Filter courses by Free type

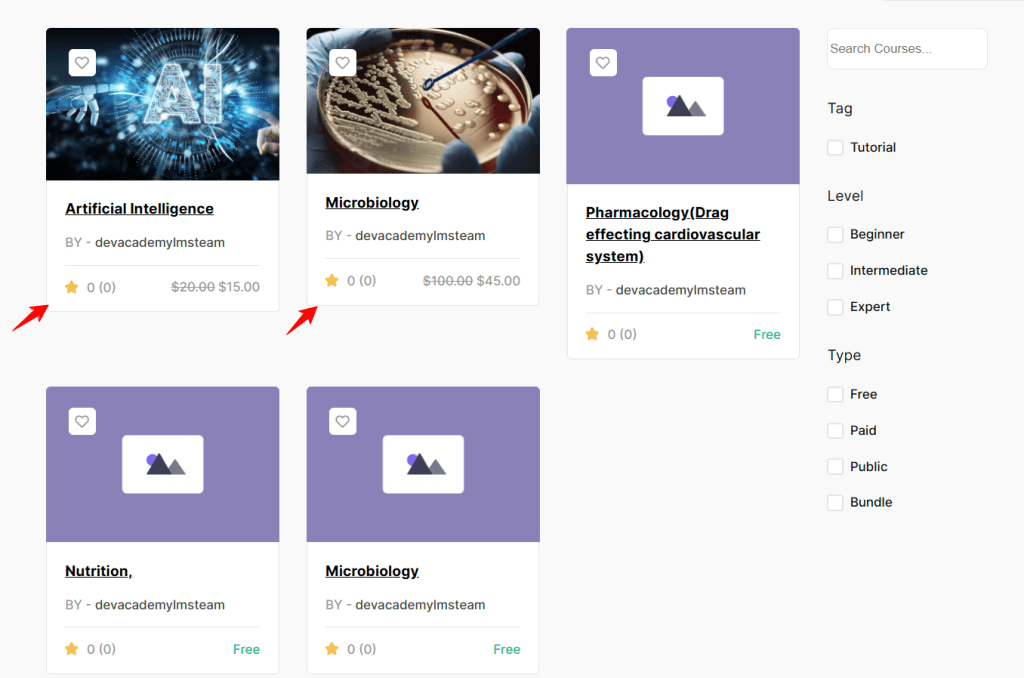(835, 395)
